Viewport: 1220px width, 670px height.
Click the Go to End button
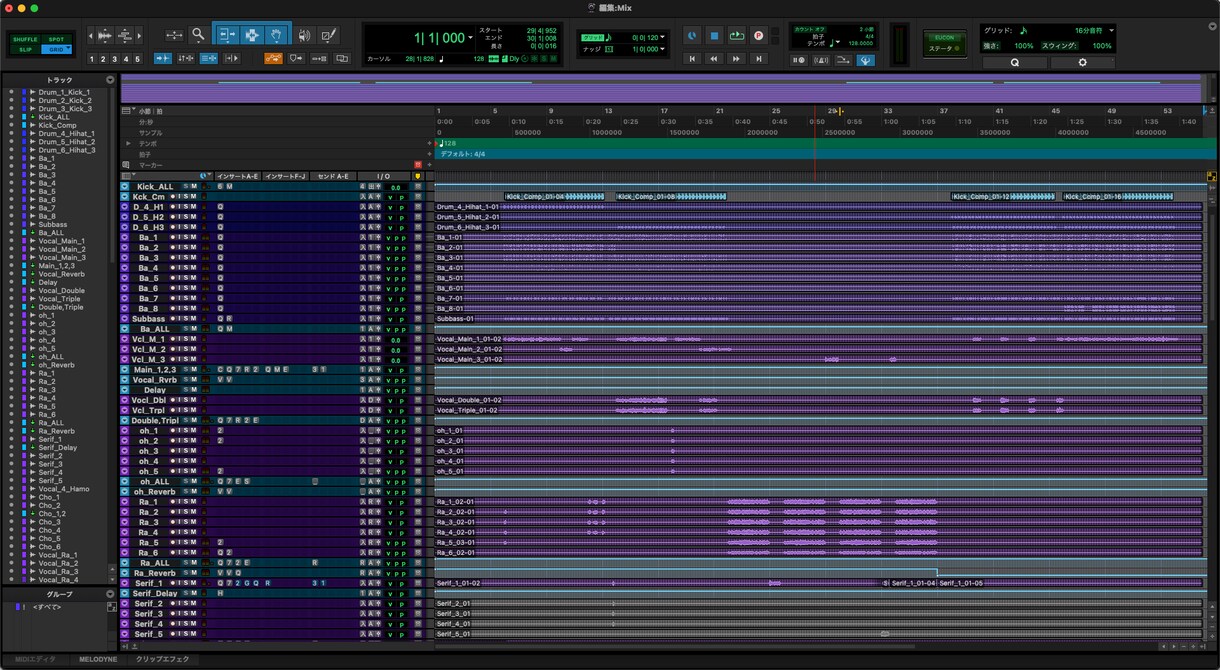pos(758,59)
